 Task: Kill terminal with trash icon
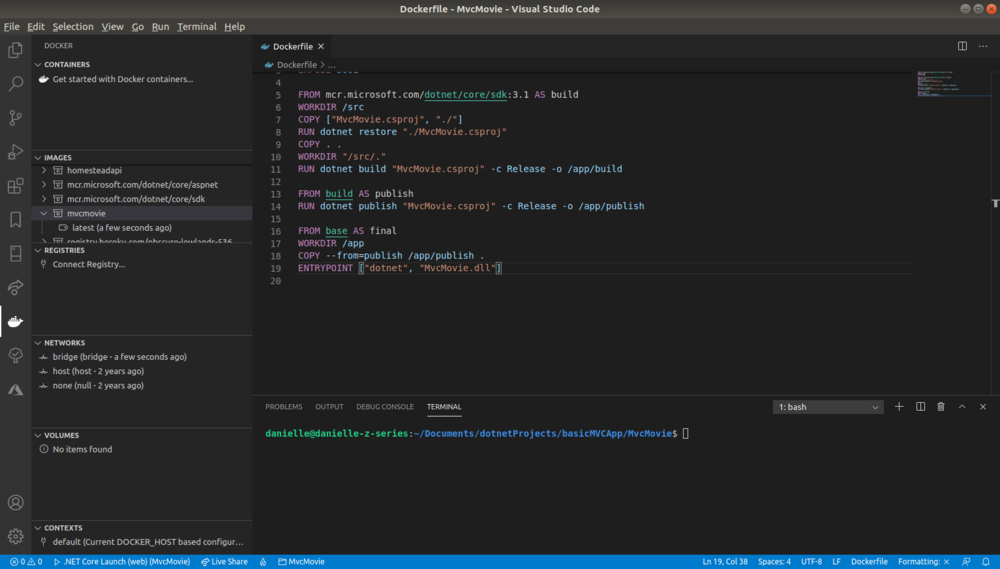(x=941, y=406)
